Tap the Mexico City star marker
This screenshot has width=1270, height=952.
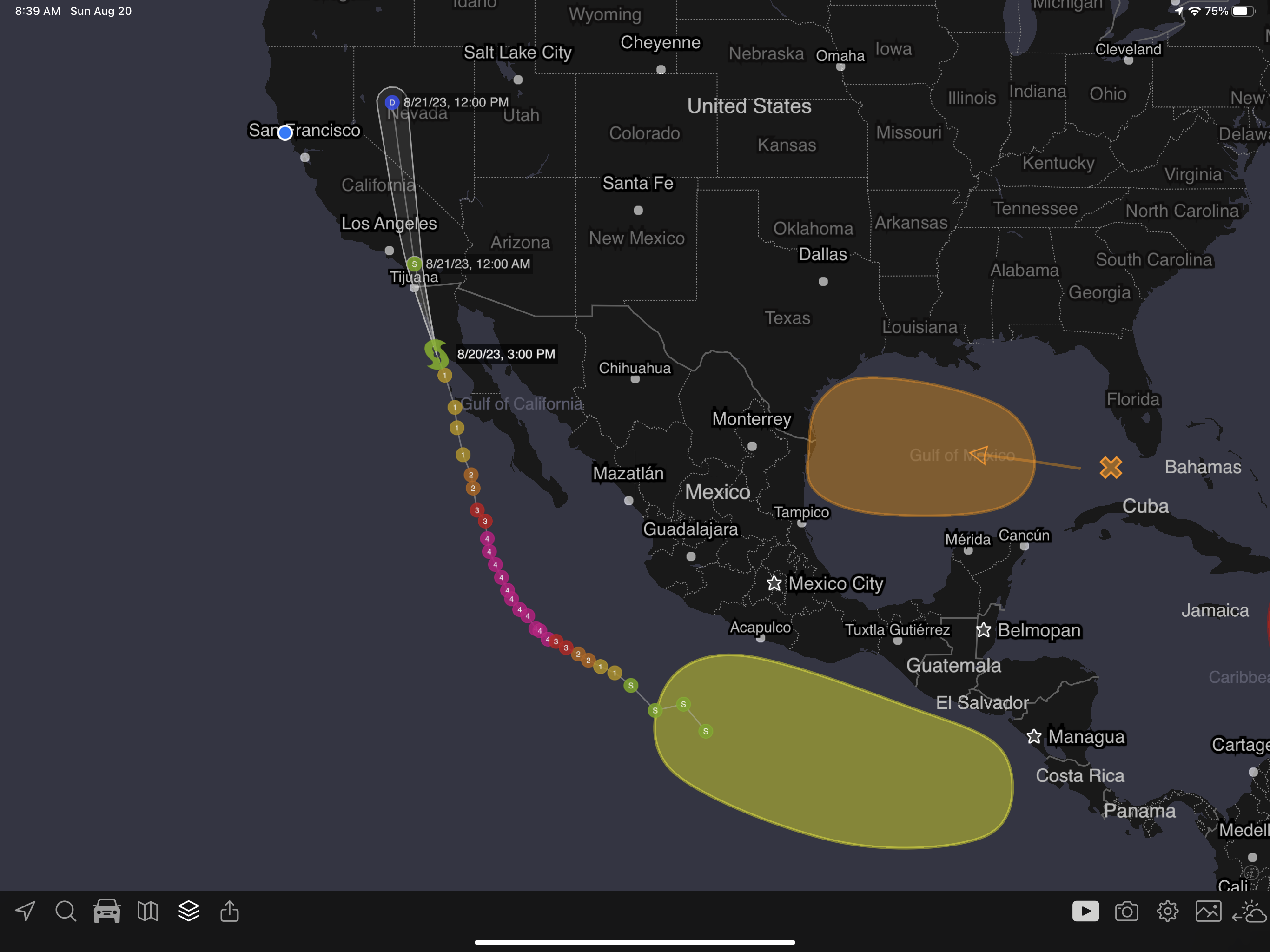(x=774, y=584)
